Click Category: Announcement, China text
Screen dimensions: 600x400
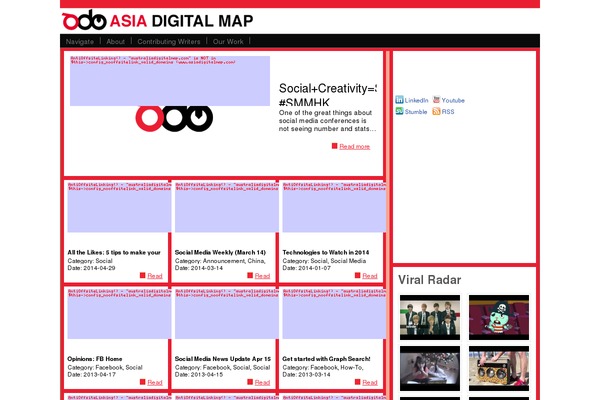220,261
